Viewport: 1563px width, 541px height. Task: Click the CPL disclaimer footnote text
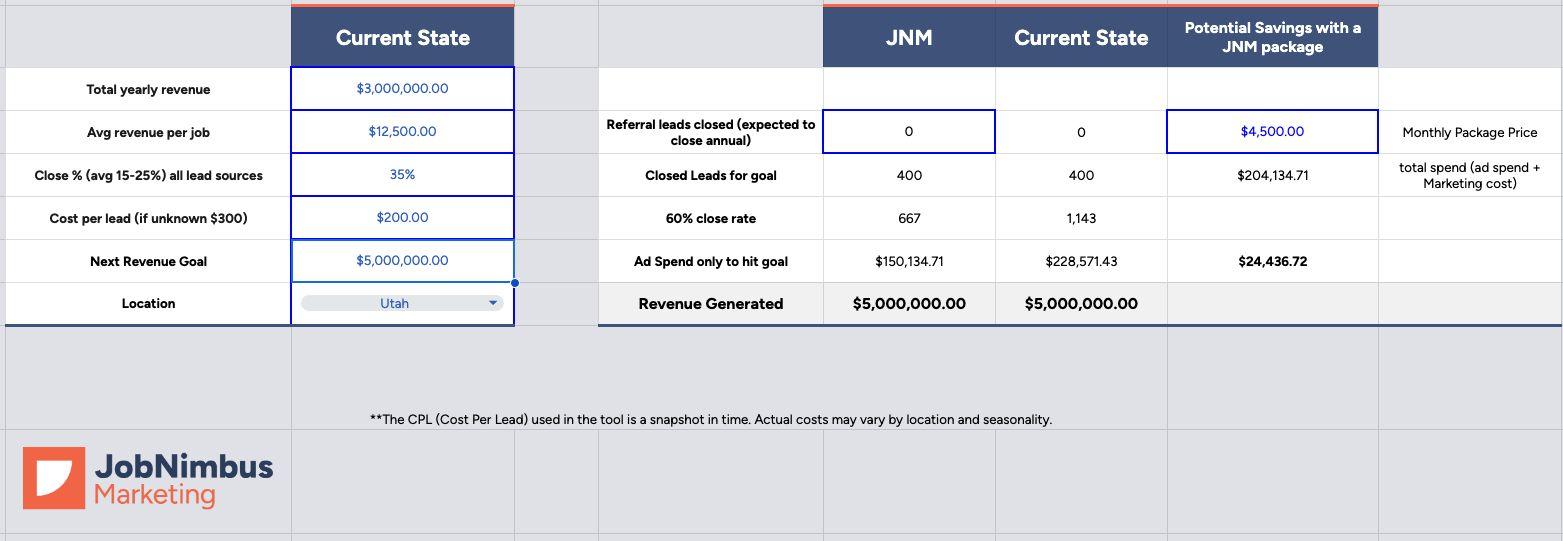tap(710, 420)
